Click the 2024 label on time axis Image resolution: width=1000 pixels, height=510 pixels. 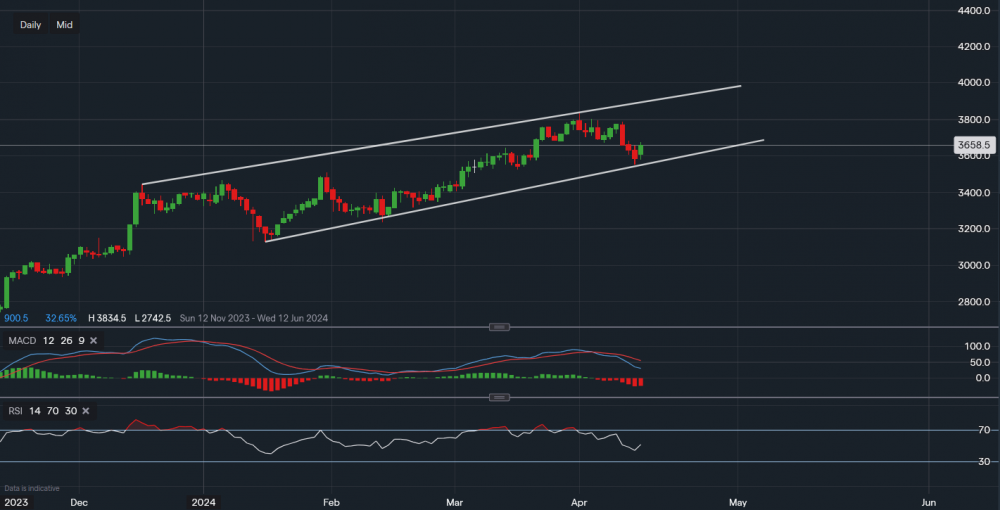(x=204, y=501)
